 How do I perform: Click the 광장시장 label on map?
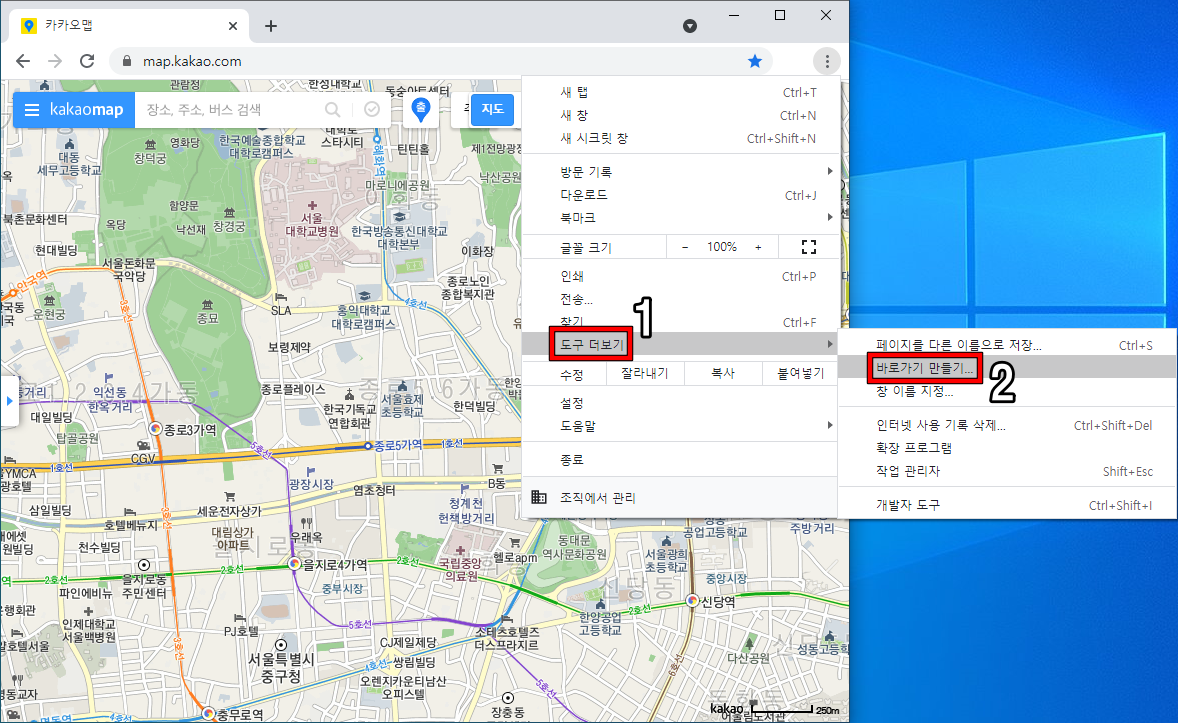pyautogui.click(x=312, y=485)
